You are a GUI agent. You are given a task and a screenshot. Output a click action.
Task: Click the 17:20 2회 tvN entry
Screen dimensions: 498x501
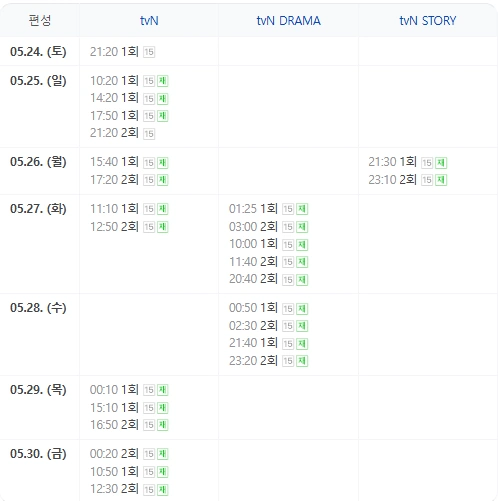pyautogui.click(x=114, y=180)
